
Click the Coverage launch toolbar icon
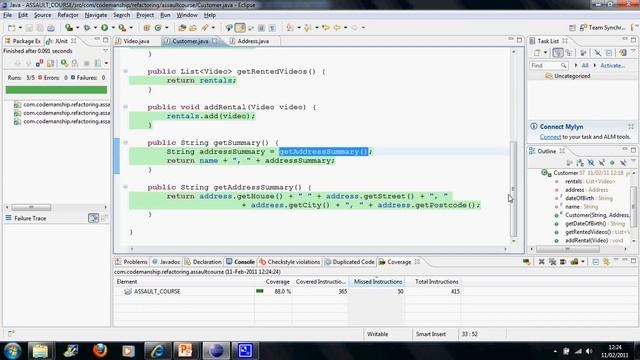69,28
